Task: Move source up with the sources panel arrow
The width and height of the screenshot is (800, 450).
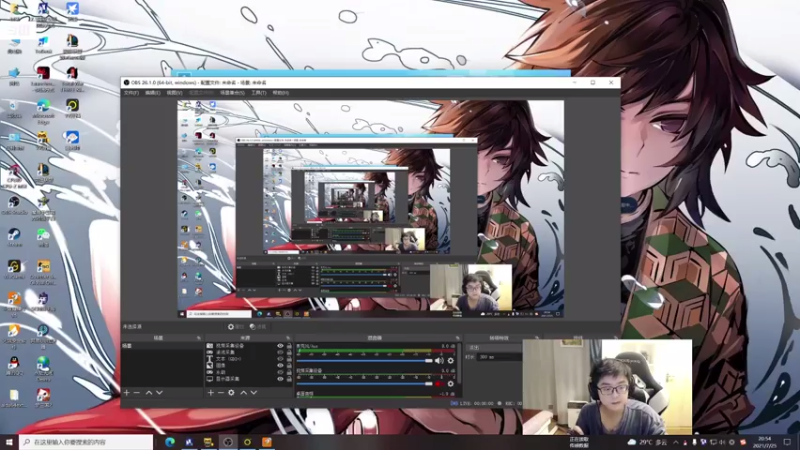Action: (x=243, y=393)
